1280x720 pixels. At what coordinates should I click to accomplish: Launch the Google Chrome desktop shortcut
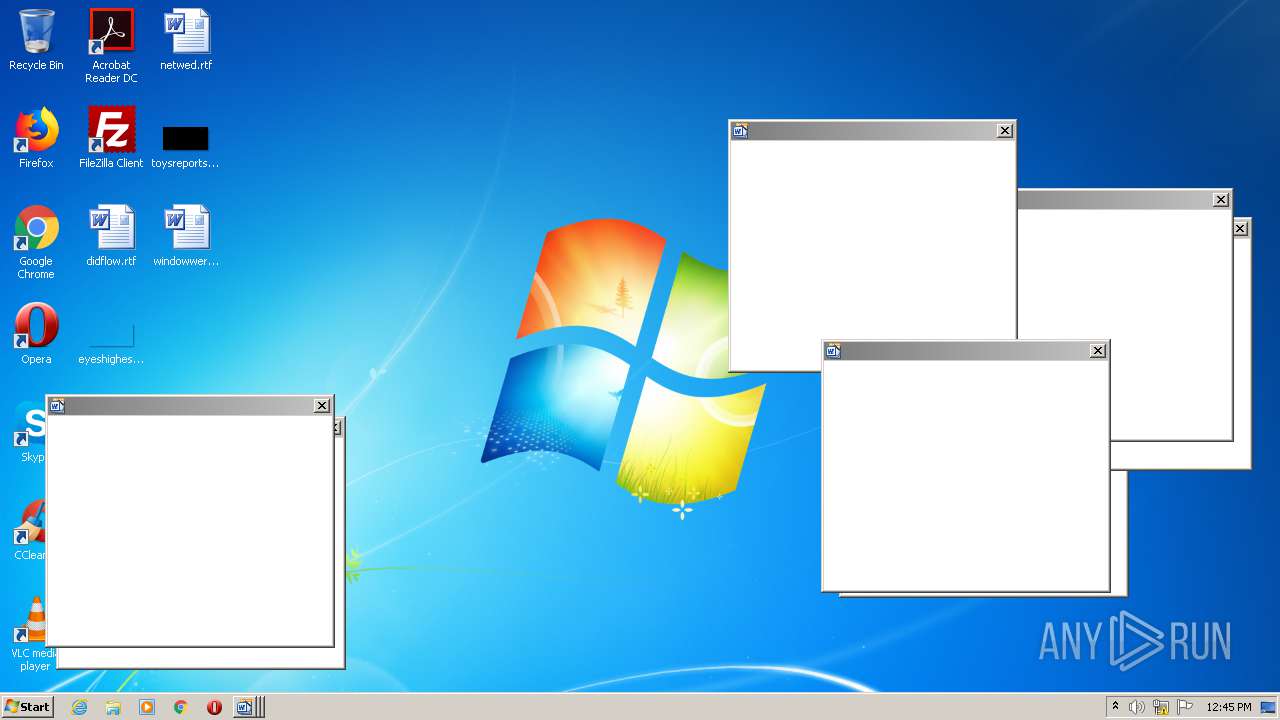click(36, 242)
